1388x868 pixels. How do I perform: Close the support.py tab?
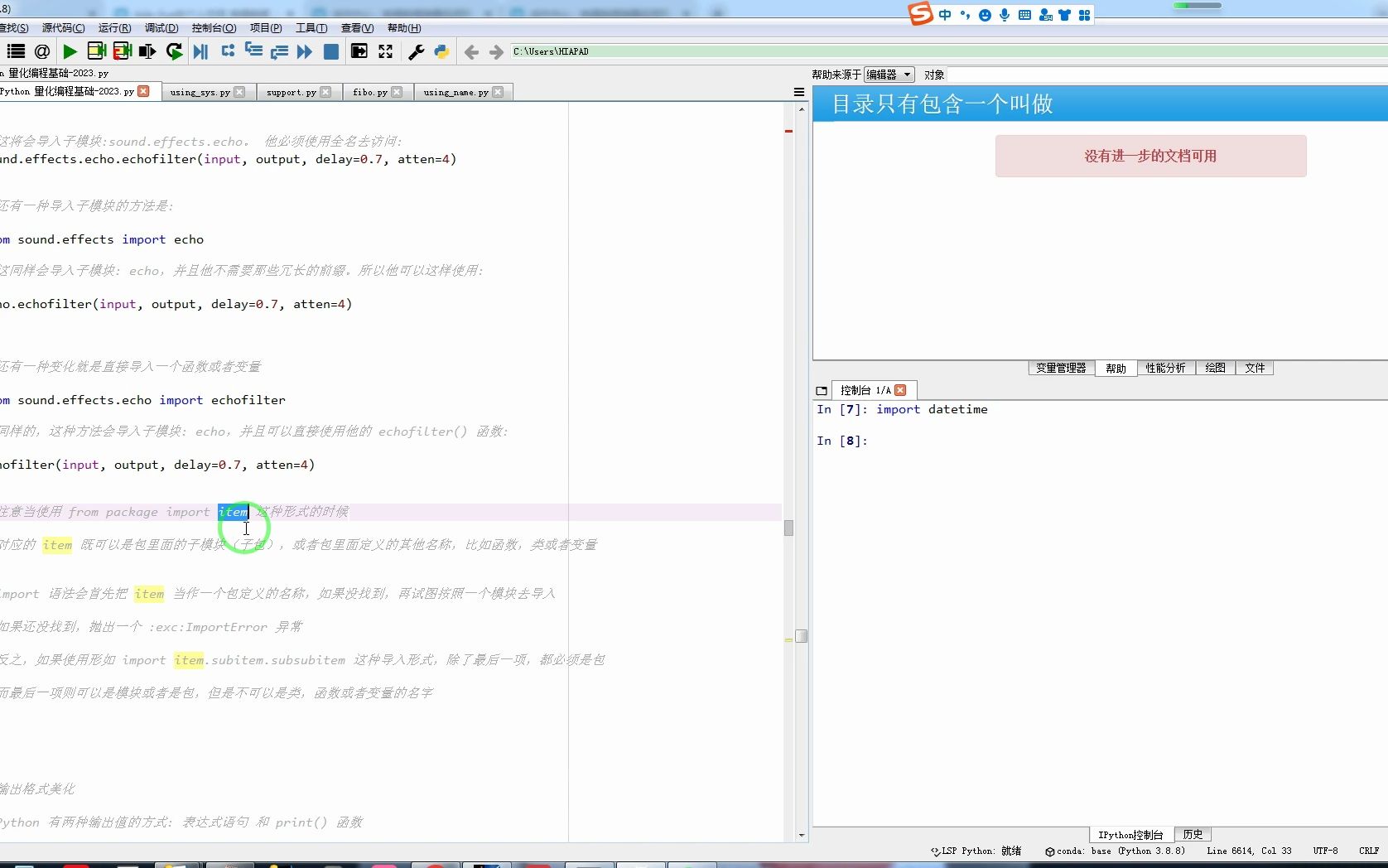click(x=325, y=92)
